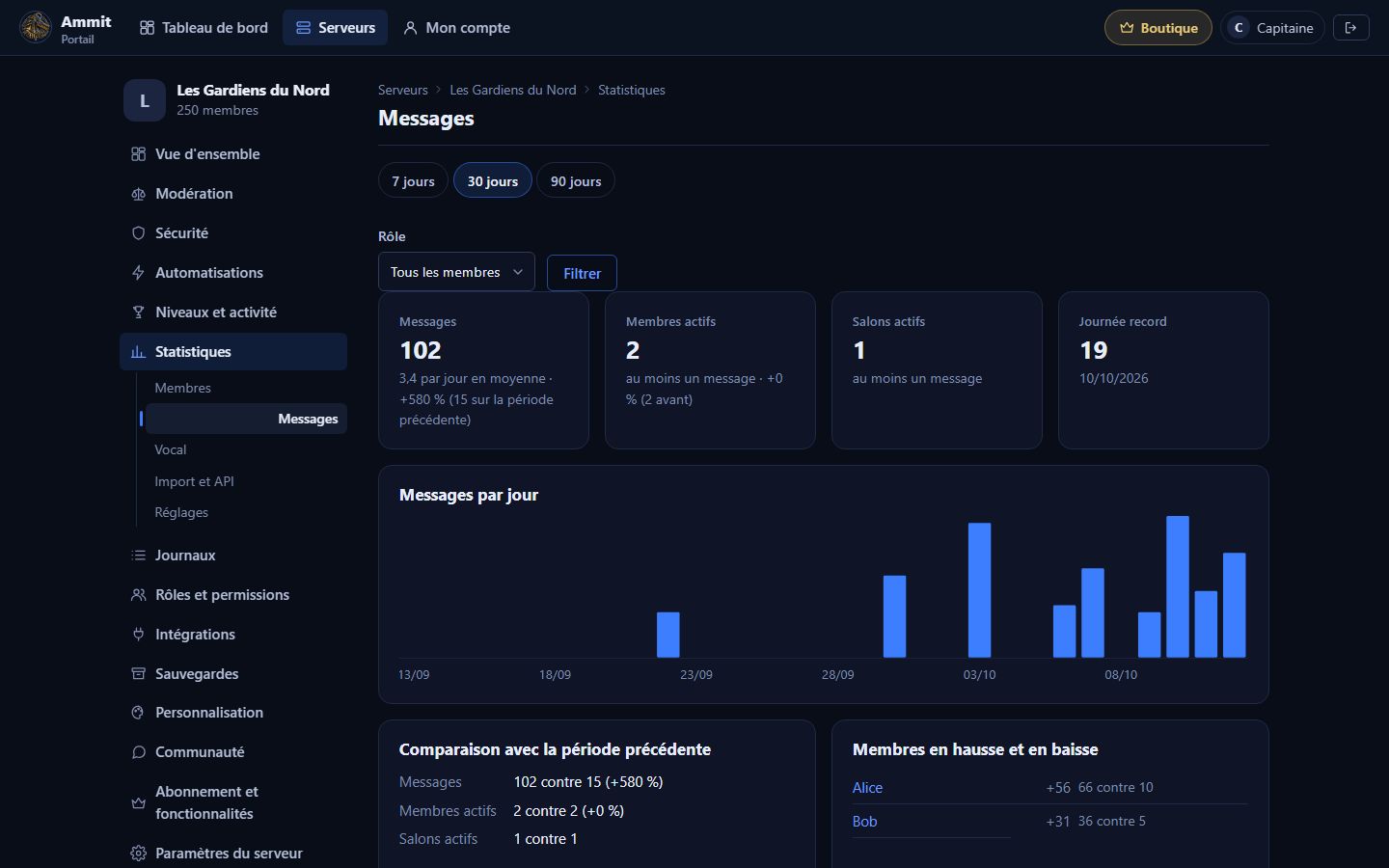Click the Abonnement crown icon in sidebar
Screen dimensions: 1389x868
[x=138, y=802]
